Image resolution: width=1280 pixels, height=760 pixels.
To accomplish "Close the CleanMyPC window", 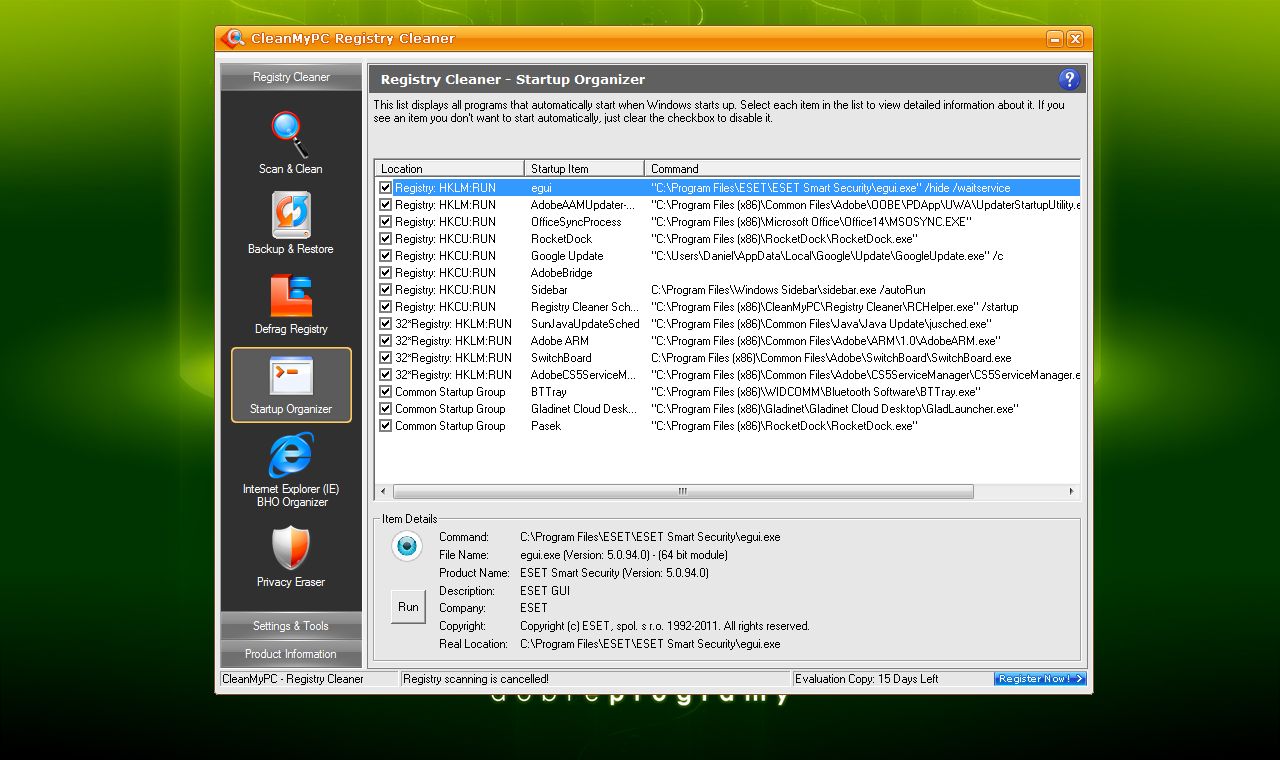I will coord(1075,39).
